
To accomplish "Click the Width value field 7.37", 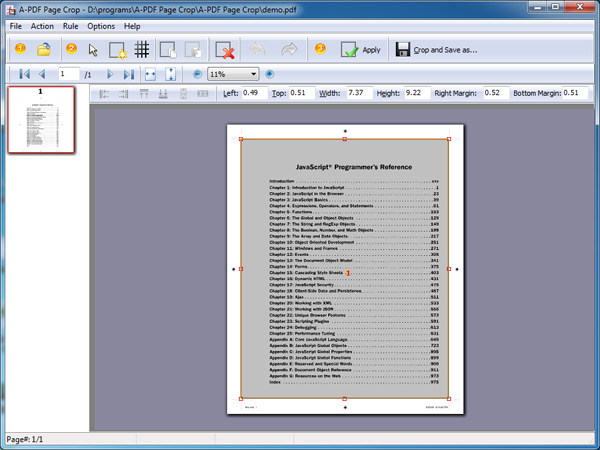I will [359, 93].
